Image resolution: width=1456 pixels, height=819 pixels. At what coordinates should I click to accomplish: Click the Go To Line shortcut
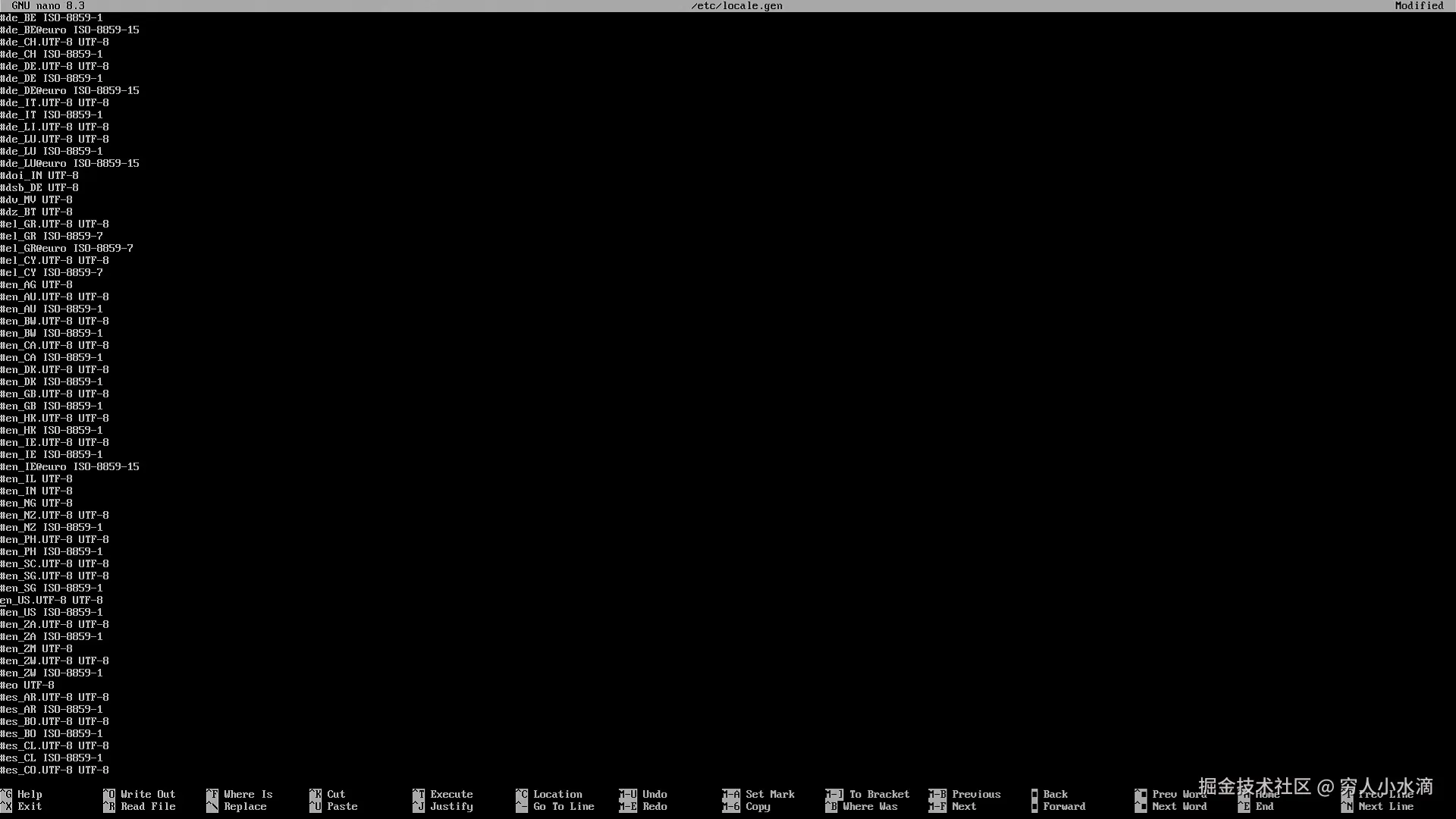click(x=563, y=806)
